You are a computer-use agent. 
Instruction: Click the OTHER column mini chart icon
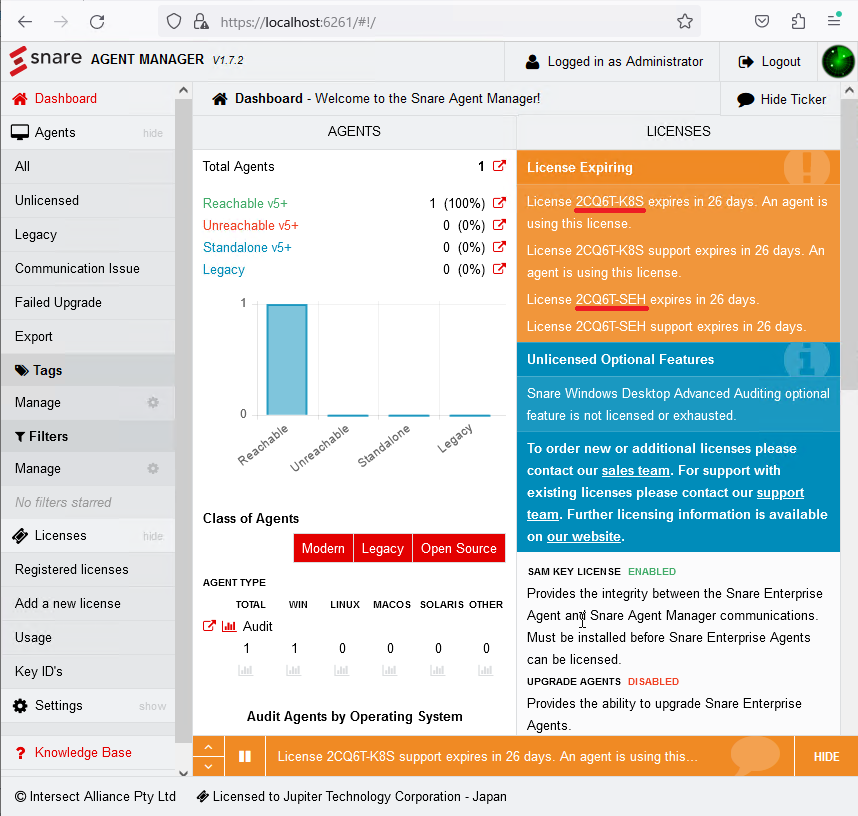[485, 670]
